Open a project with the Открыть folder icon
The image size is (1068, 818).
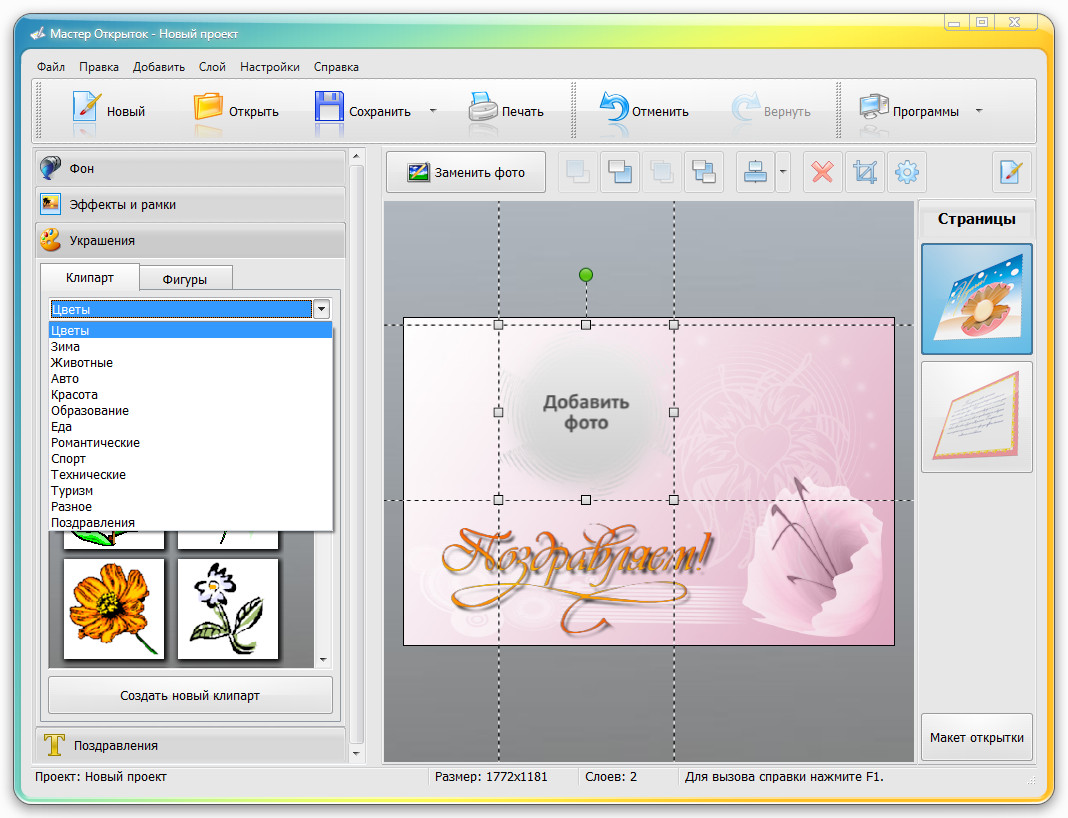[209, 108]
